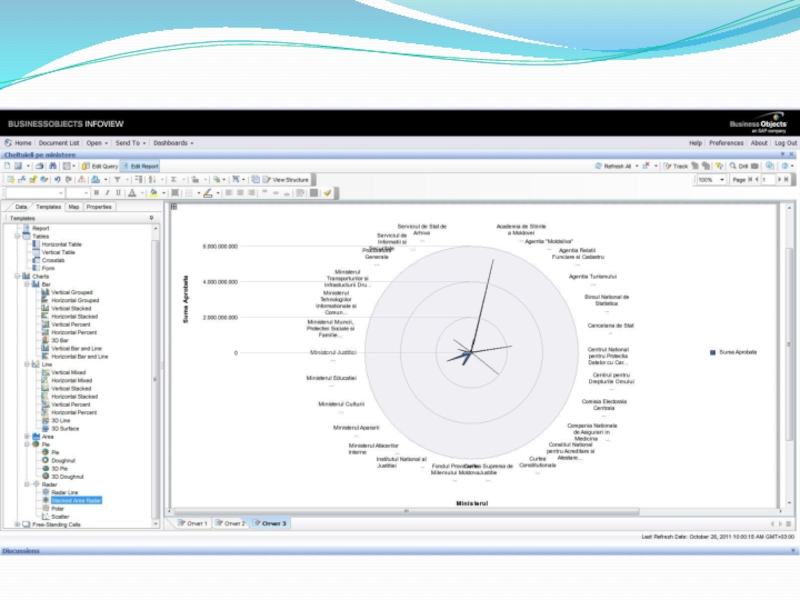
Task: Select the 3D Pie chart template
Action: [59, 468]
